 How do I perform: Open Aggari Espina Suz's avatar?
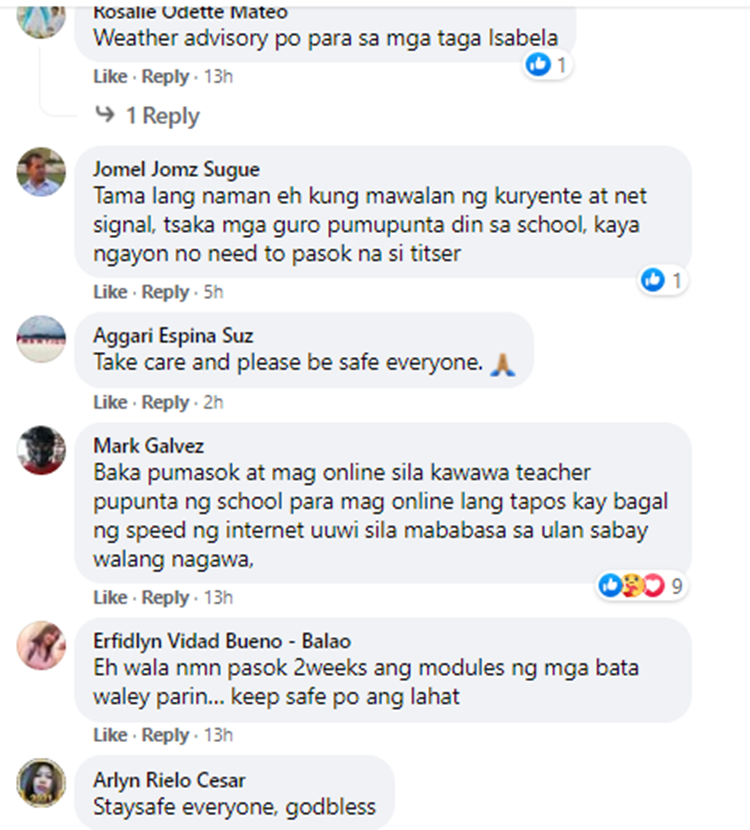tap(41, 339)
